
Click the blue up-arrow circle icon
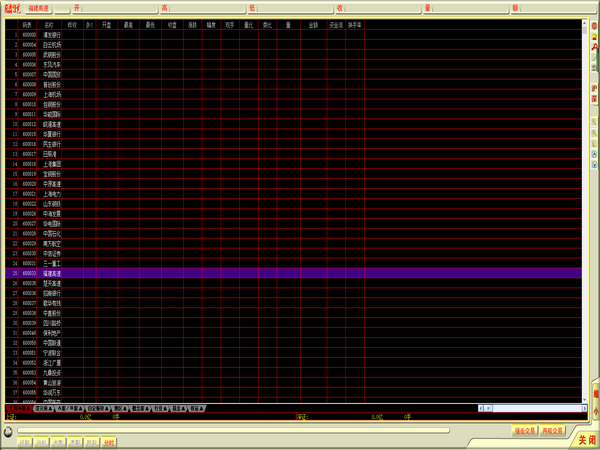click(594, 154)
